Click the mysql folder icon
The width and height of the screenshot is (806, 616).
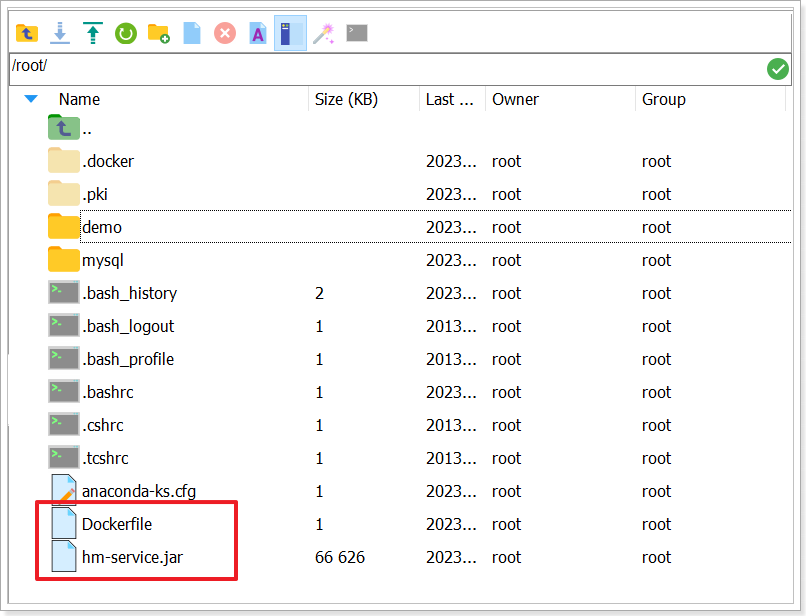pyautogui.click(x=64, y=259)
